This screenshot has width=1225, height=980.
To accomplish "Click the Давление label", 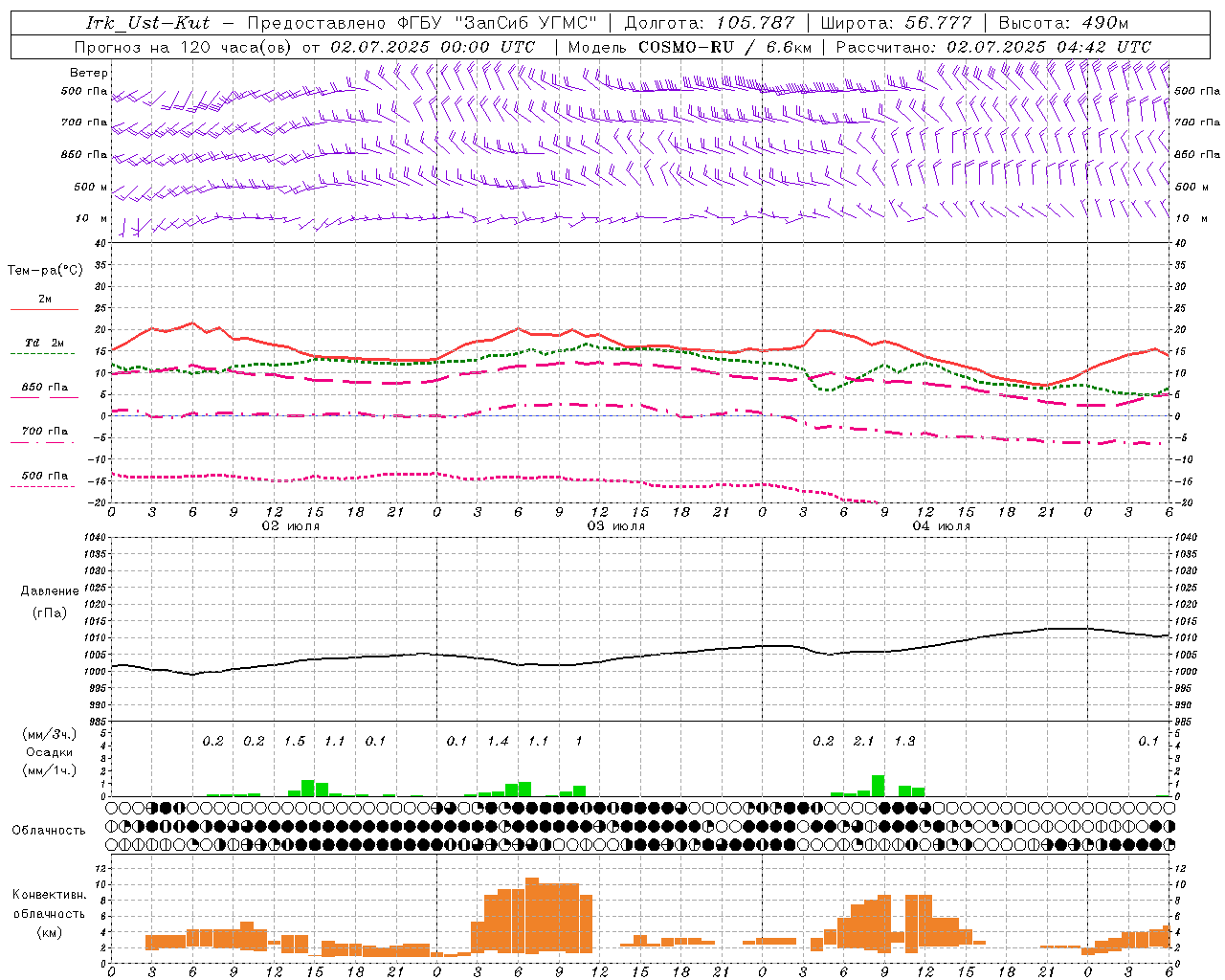I will pos(50,591).
